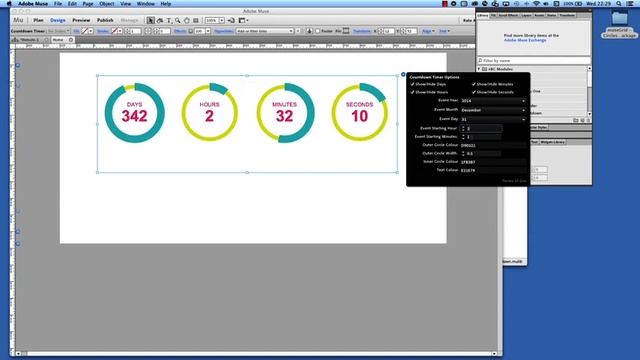Screen dimensions: 640x360
Task: Close the Home page tab
Action: 71,40
